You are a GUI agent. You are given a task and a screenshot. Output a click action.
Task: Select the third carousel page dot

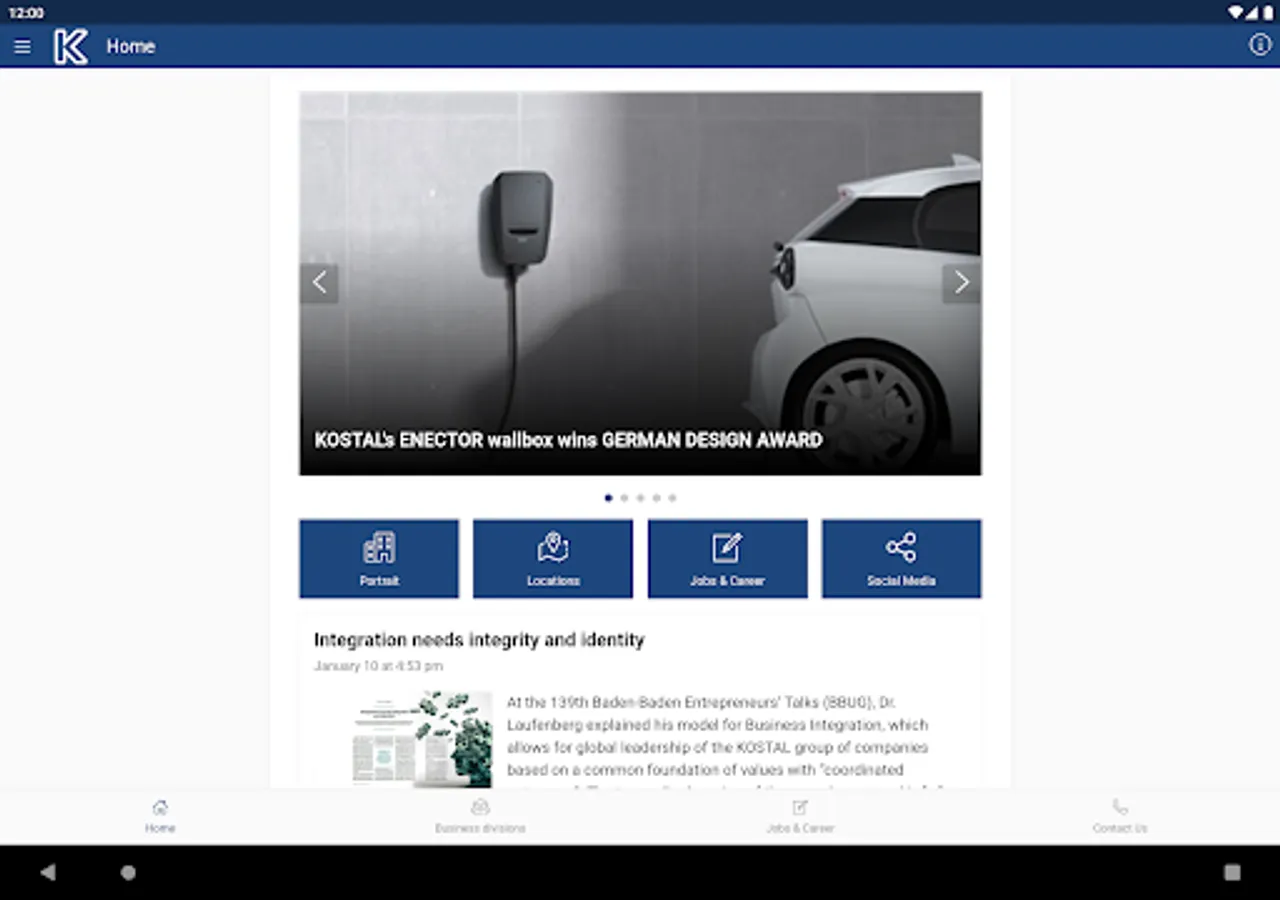(x=640, y=497)
